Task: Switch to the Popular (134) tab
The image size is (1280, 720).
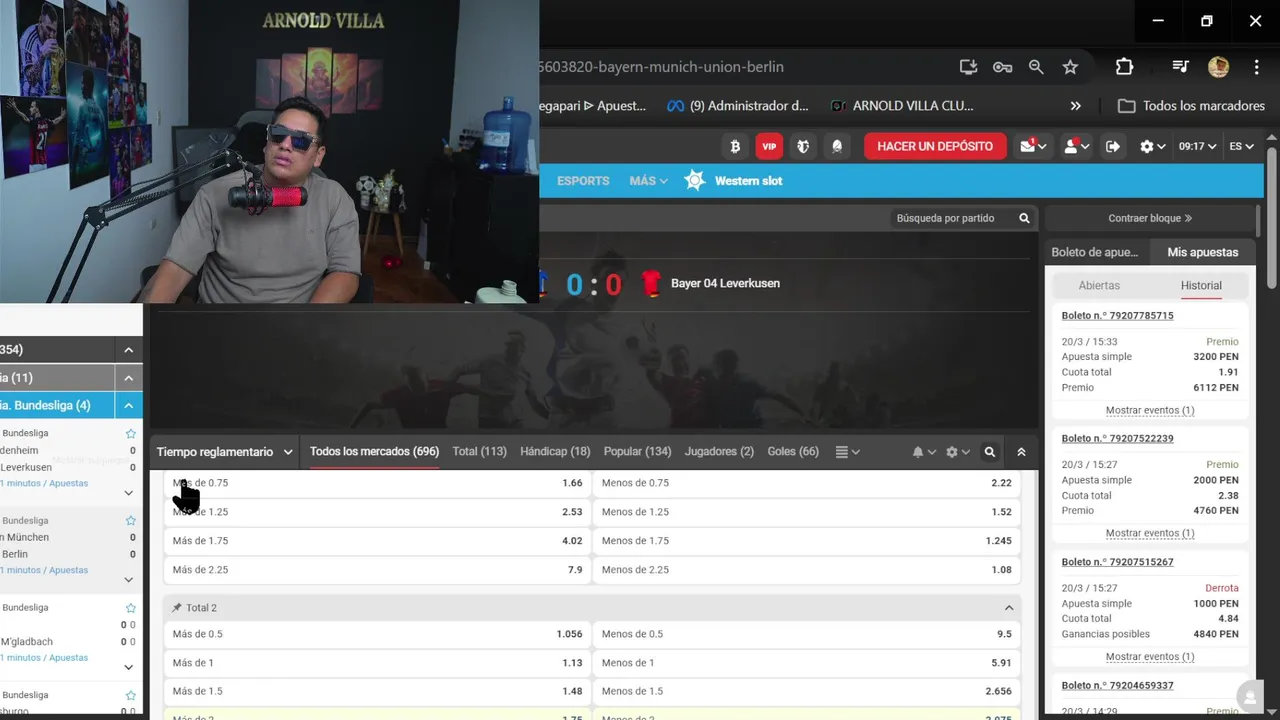Action: [638, 452]
